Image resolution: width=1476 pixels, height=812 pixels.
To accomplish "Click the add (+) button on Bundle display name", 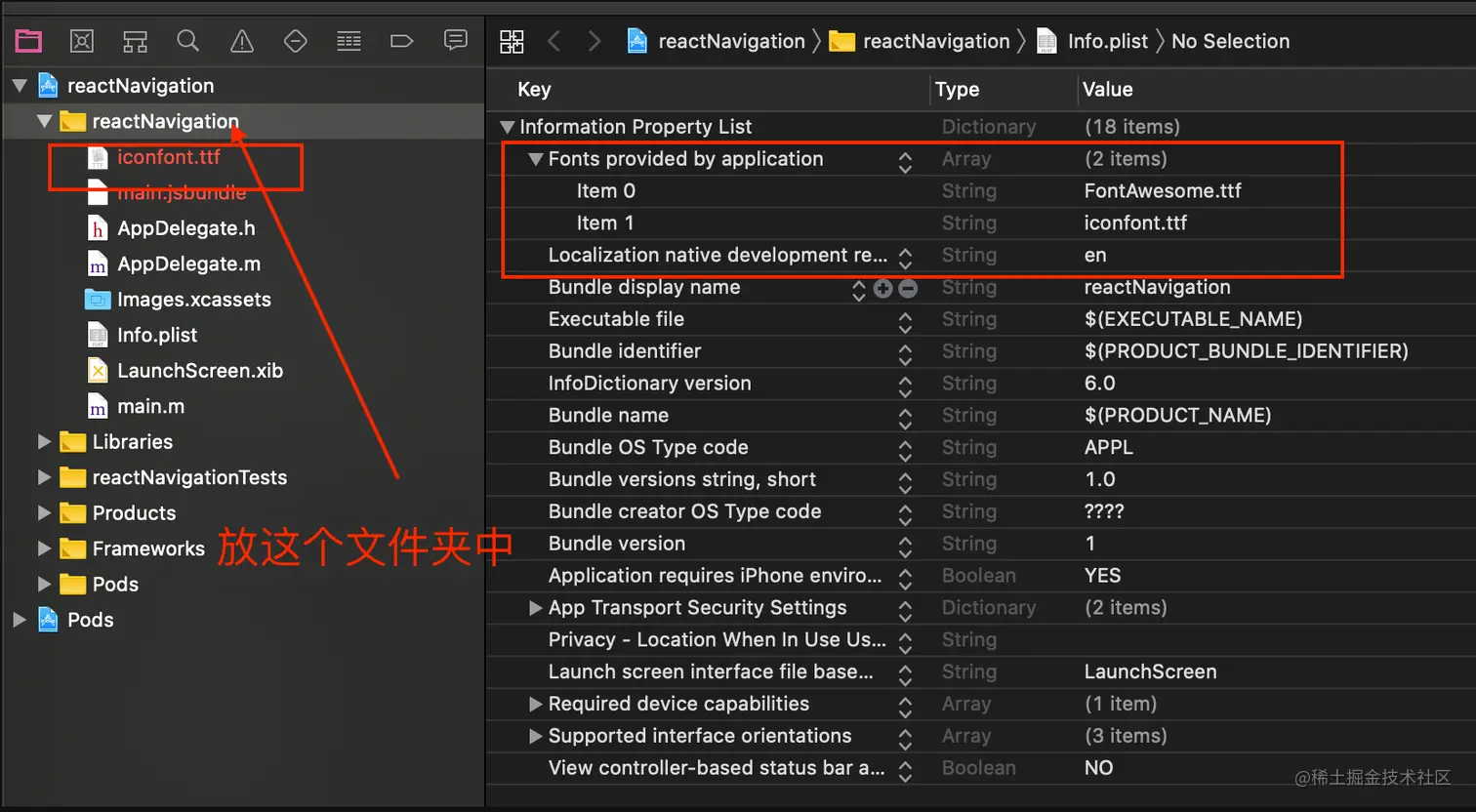I will tap(883, 288).
